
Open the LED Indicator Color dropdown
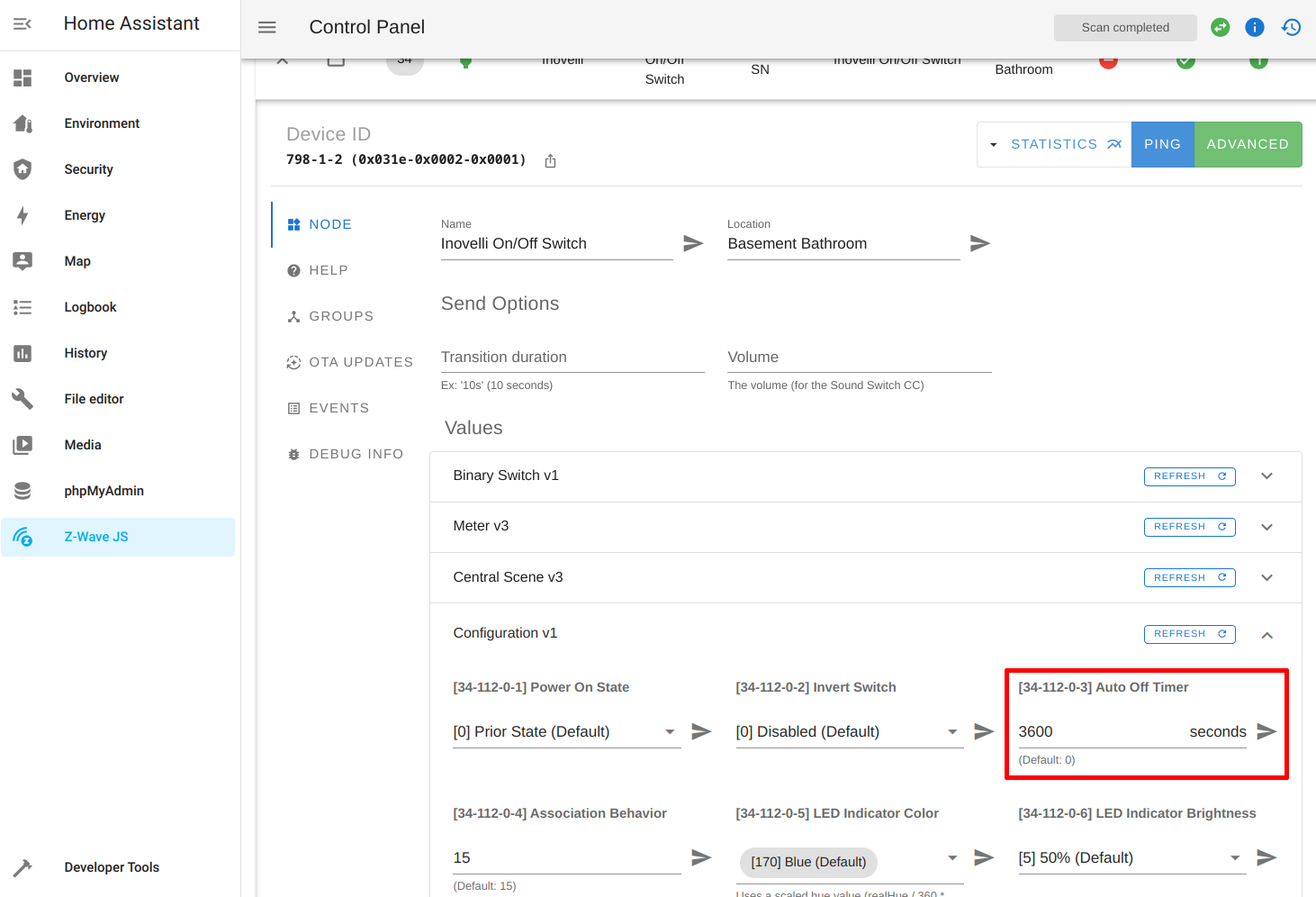click(x=849, y=862)
